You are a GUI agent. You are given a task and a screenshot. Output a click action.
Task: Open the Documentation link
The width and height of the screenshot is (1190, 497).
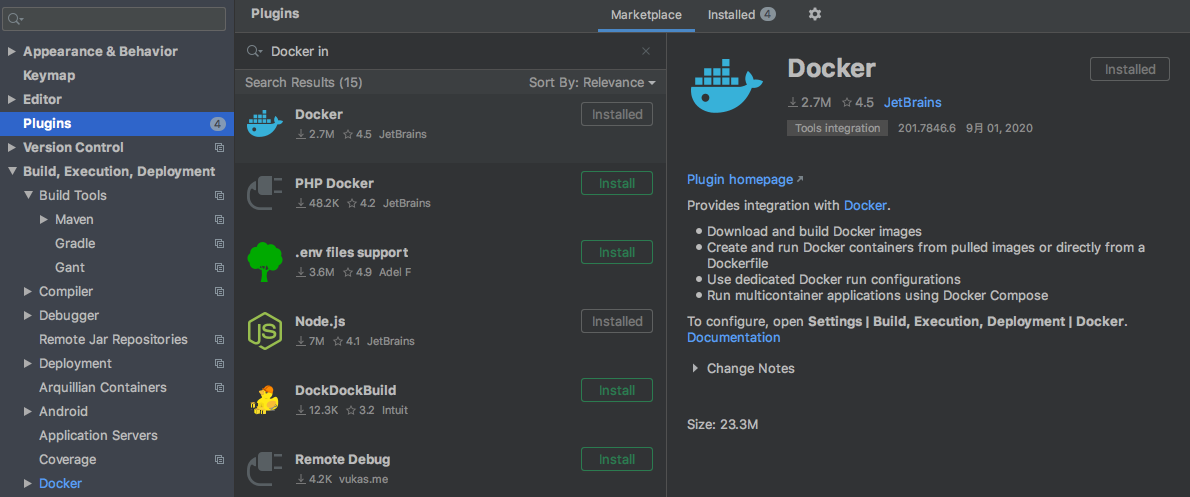[x=733, y=338]
